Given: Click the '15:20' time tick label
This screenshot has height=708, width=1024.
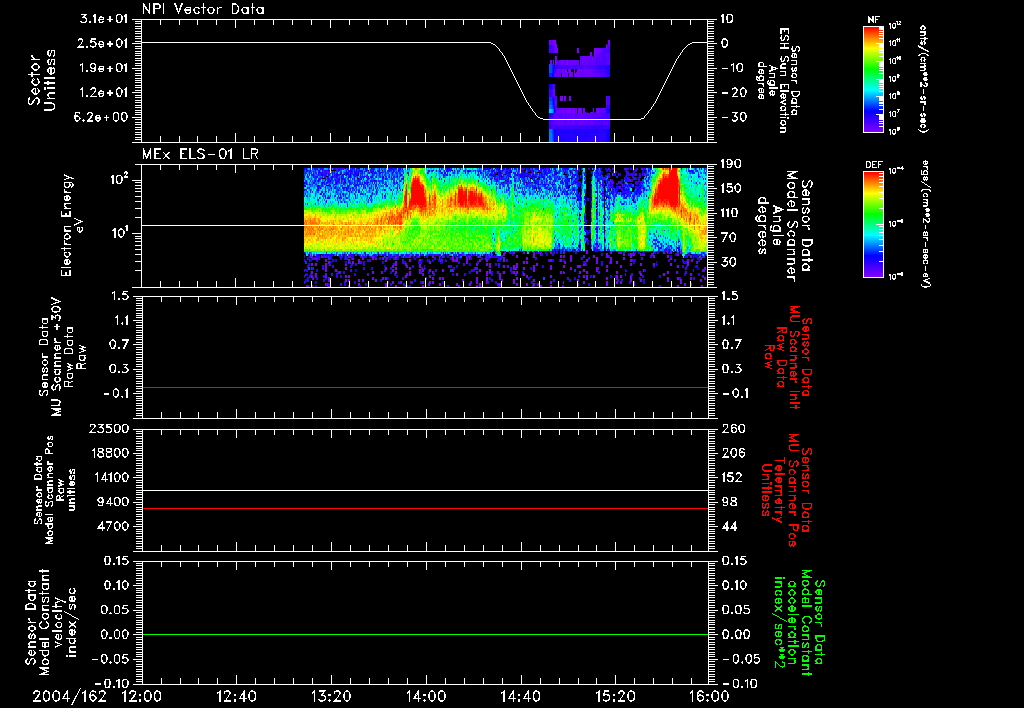Looking at the screenshot, I should coord(615,696).
